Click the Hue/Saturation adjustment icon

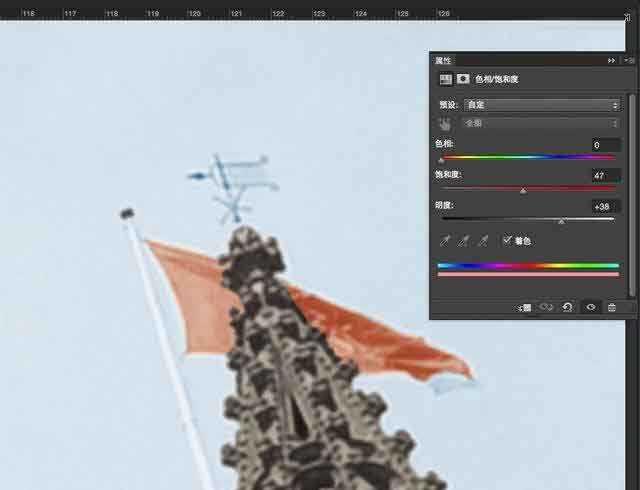pos(445,79)
